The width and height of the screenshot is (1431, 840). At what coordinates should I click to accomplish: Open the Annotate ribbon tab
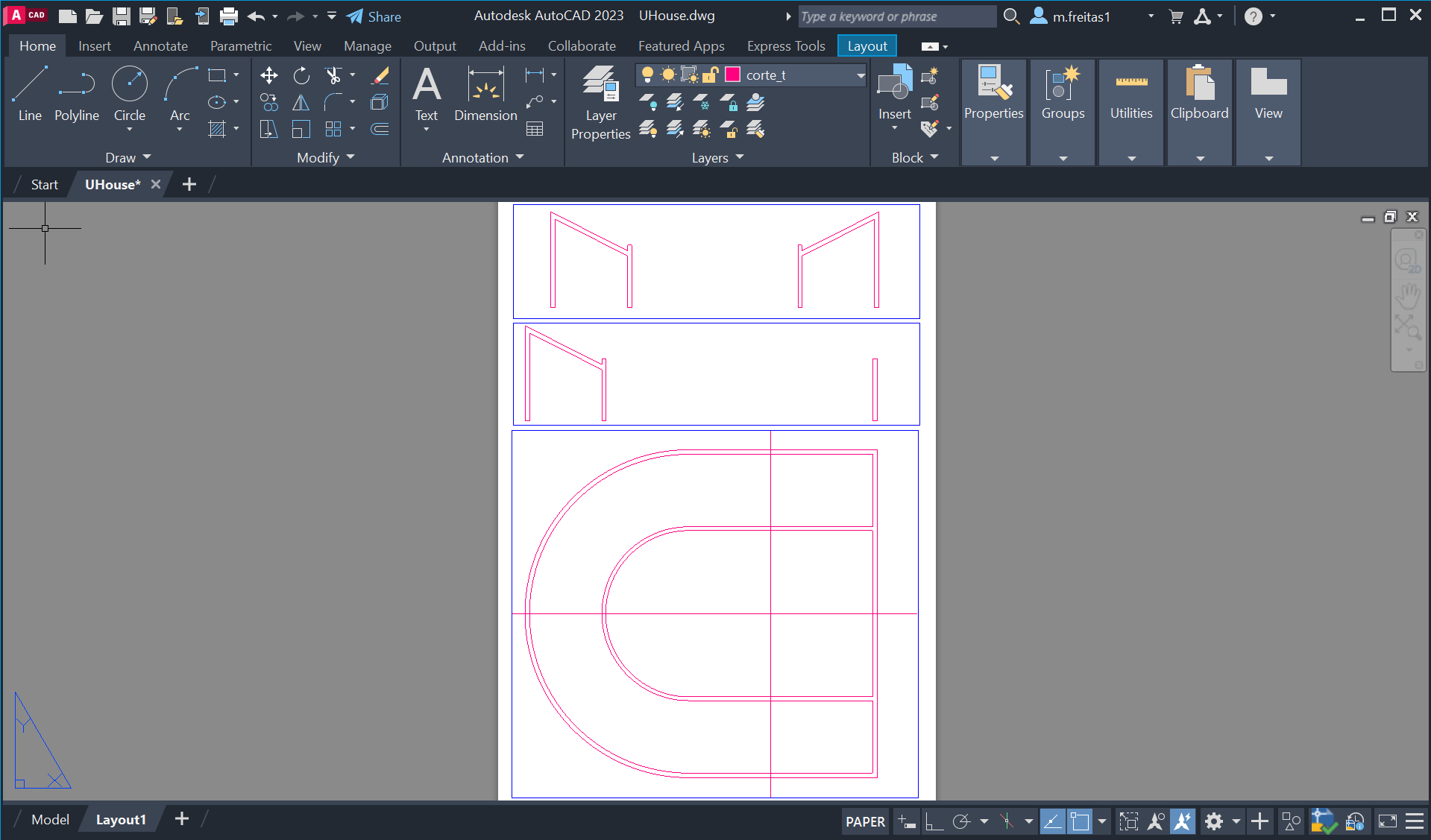click(x=160, y=46)
